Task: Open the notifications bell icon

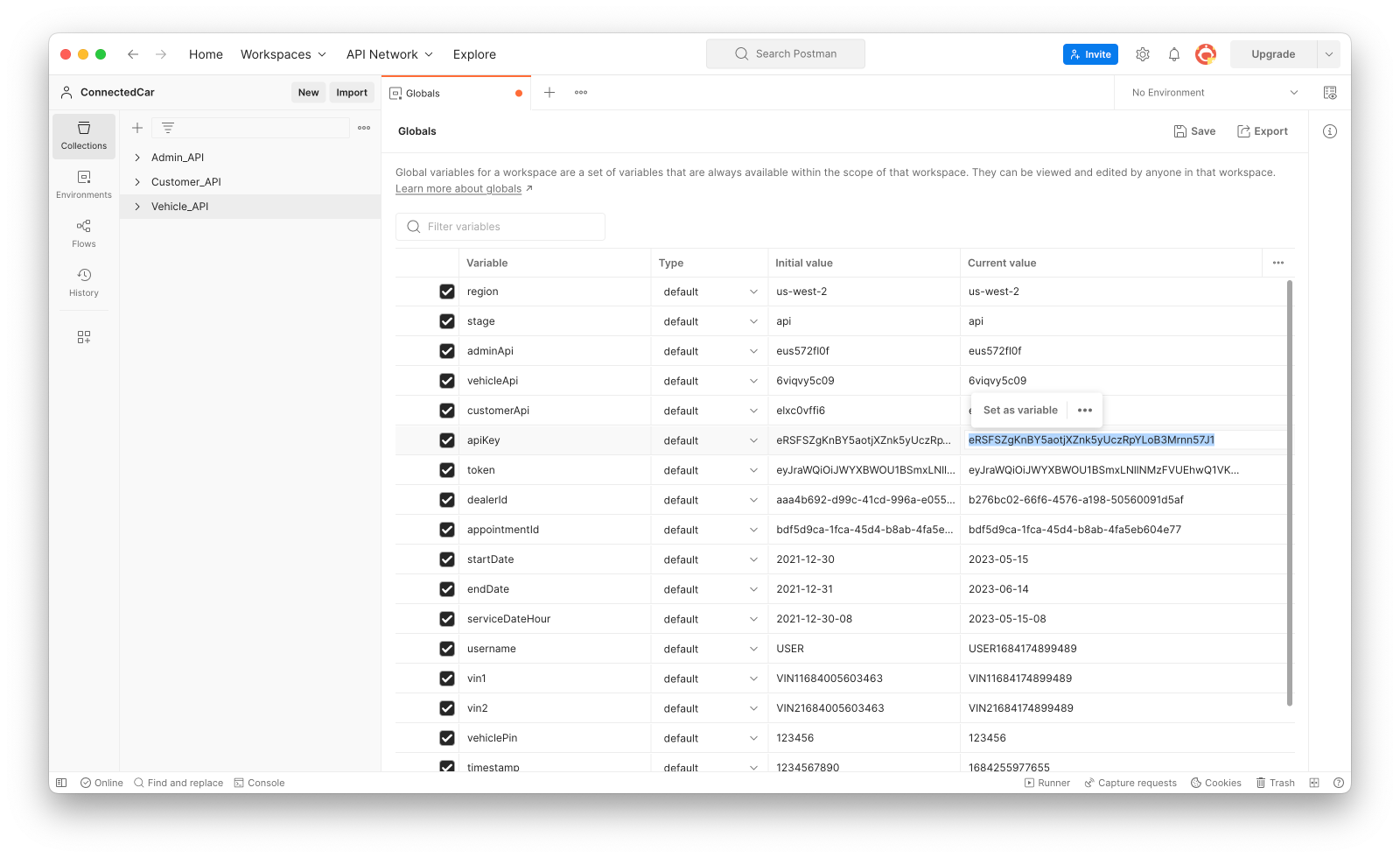Action: click(x=1174, y=54)
